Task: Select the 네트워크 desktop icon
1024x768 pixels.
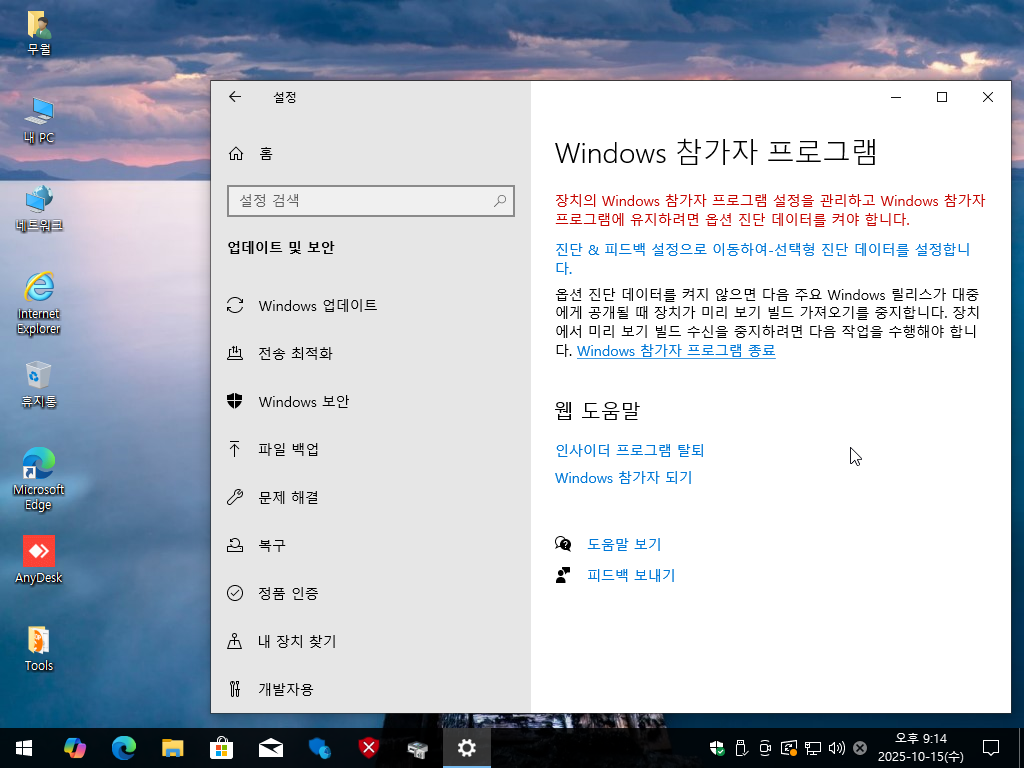Action: [39, 209]
